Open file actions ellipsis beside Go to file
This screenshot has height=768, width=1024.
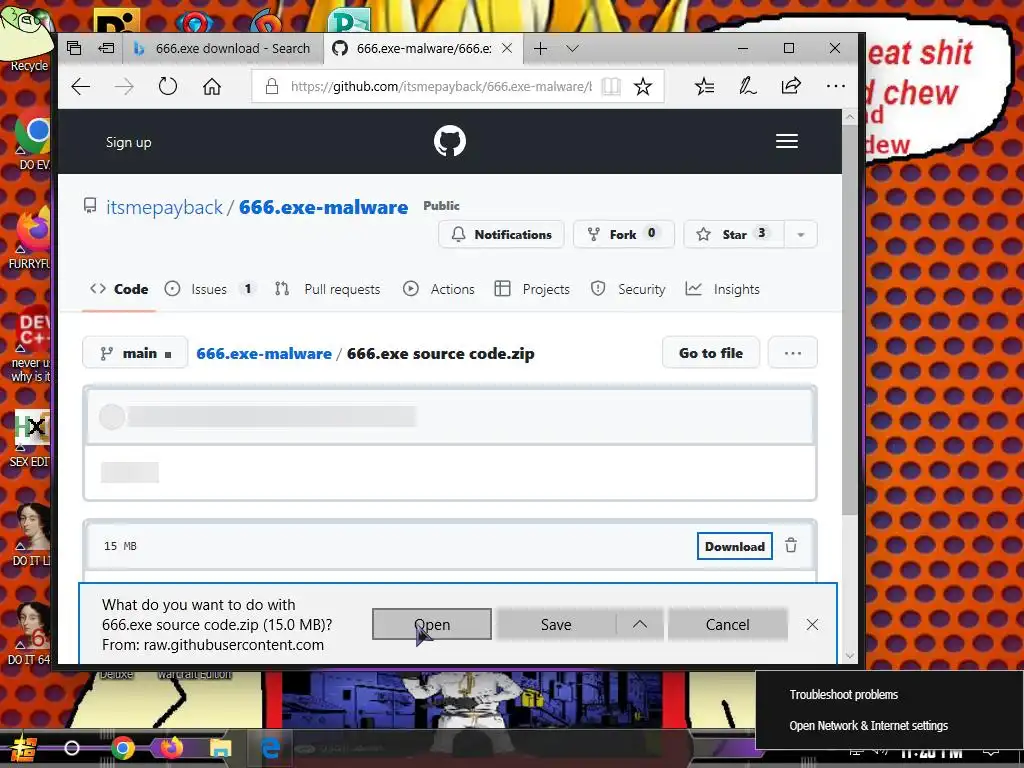[793, 353]
